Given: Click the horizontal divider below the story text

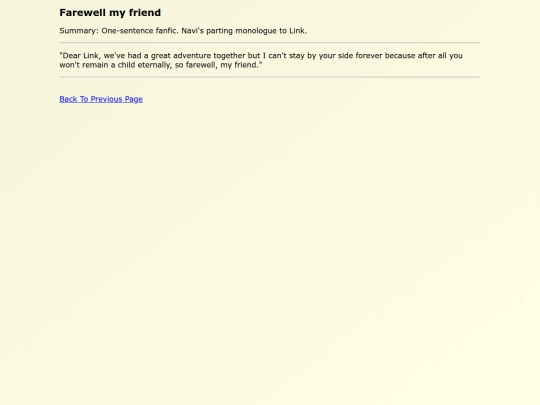Looking at the screenshot, I should (270, 77).
